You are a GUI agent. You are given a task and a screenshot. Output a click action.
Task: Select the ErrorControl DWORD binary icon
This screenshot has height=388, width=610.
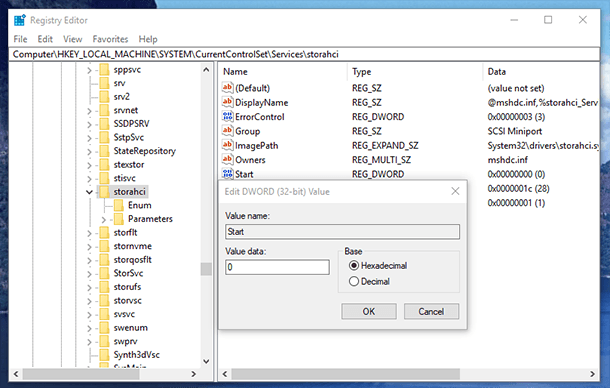point(228,116)
